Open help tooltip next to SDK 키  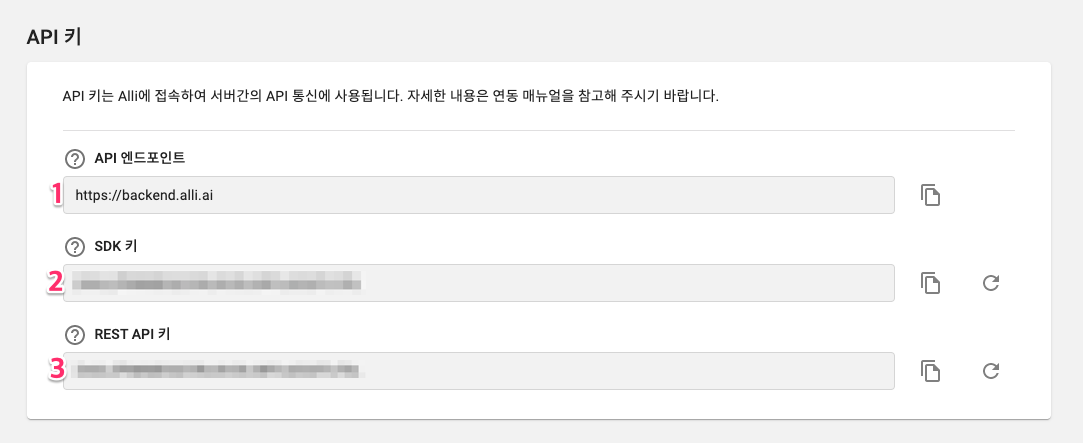pyautogui.click(x=74, y=247)
